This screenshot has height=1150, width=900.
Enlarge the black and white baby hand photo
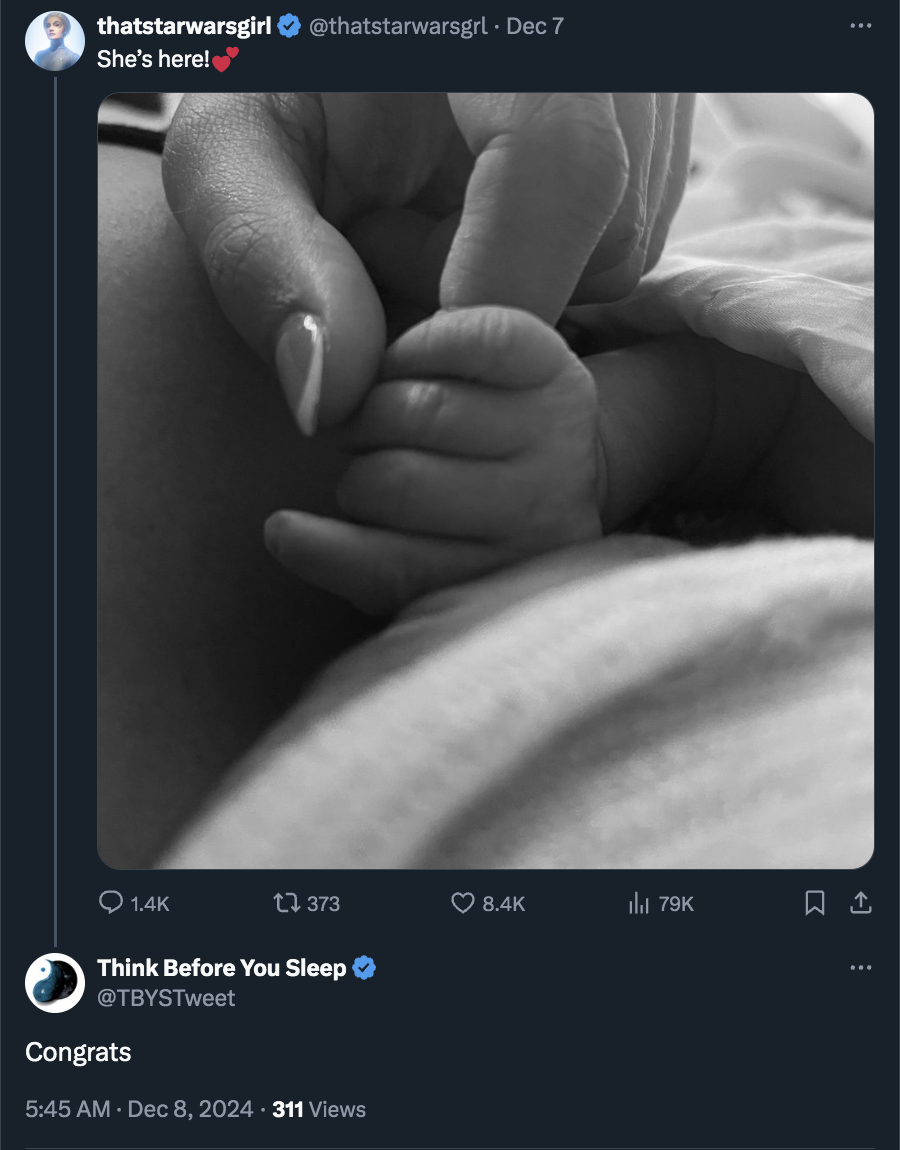point(485,480)
